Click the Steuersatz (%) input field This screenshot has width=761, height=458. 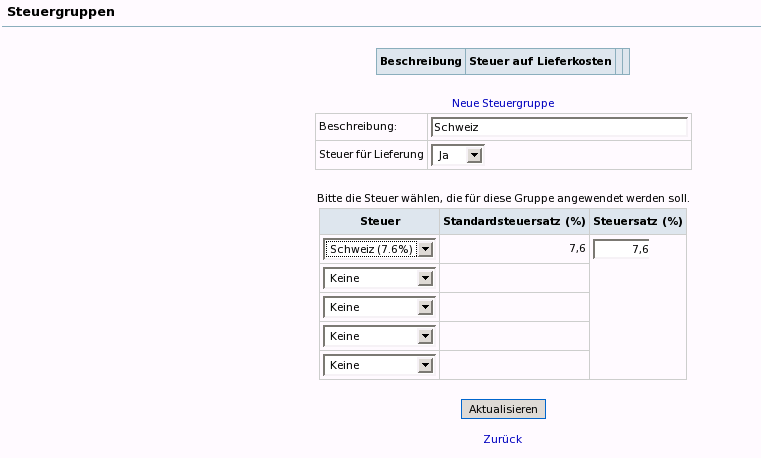(622, 249)
